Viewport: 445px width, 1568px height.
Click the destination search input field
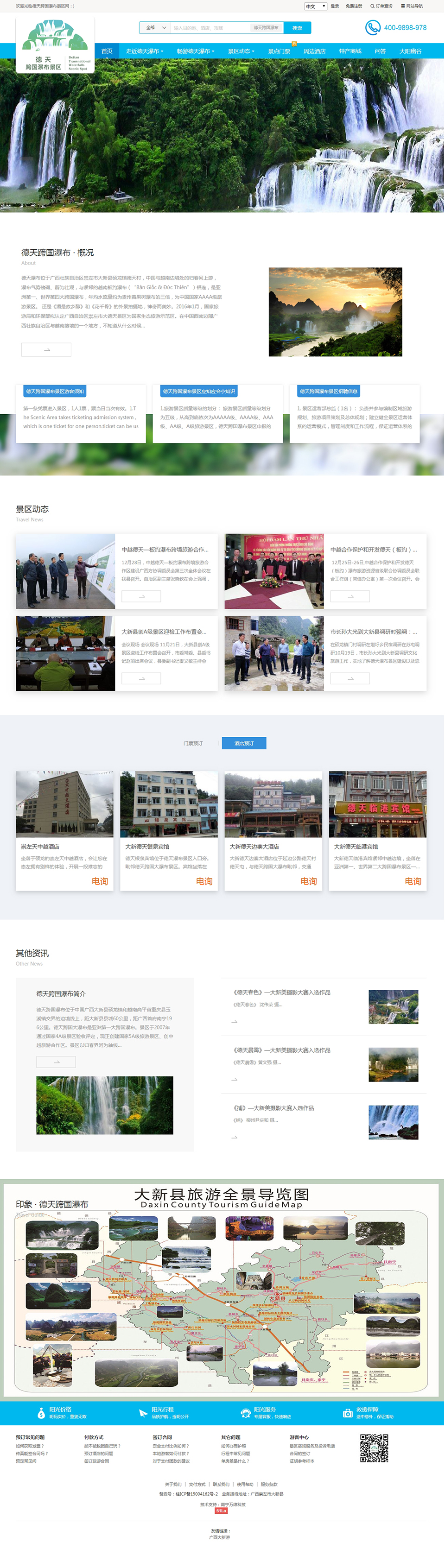(210, 28)
